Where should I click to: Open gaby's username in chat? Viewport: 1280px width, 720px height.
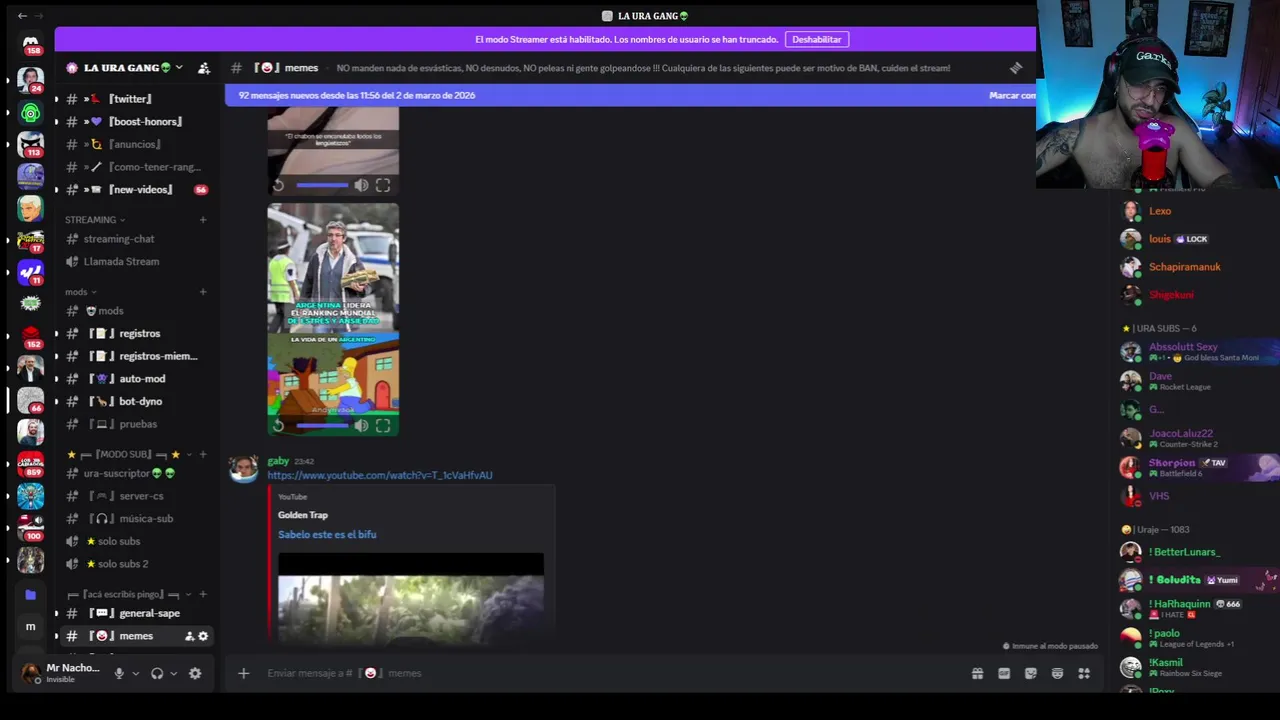click(278, 461)
